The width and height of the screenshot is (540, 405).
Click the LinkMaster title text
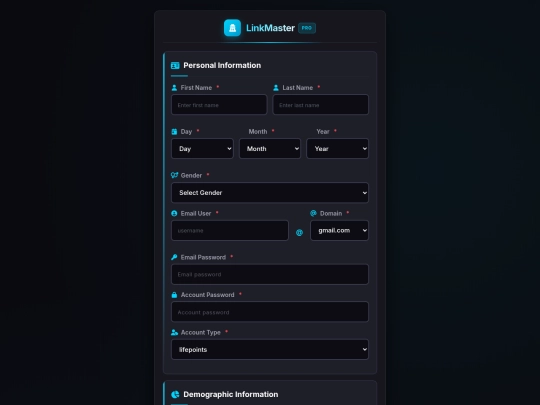270,28
